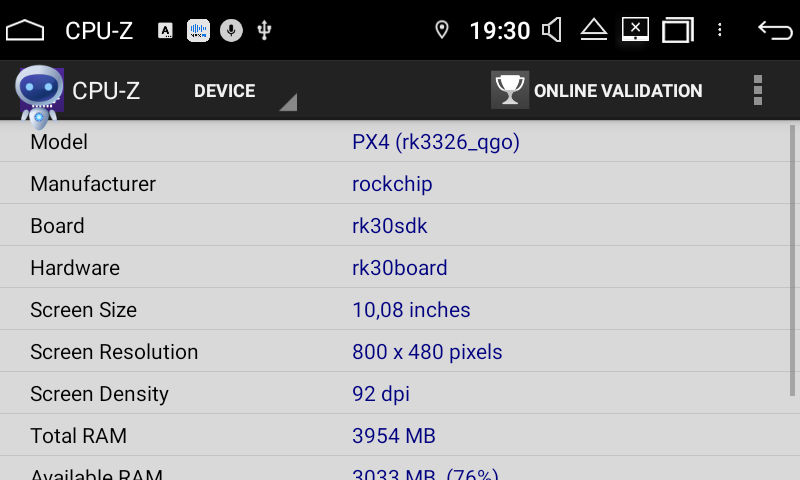Open the status bar three-dot menu
This screenshot has height=480, width=800.
coord(719,30)
